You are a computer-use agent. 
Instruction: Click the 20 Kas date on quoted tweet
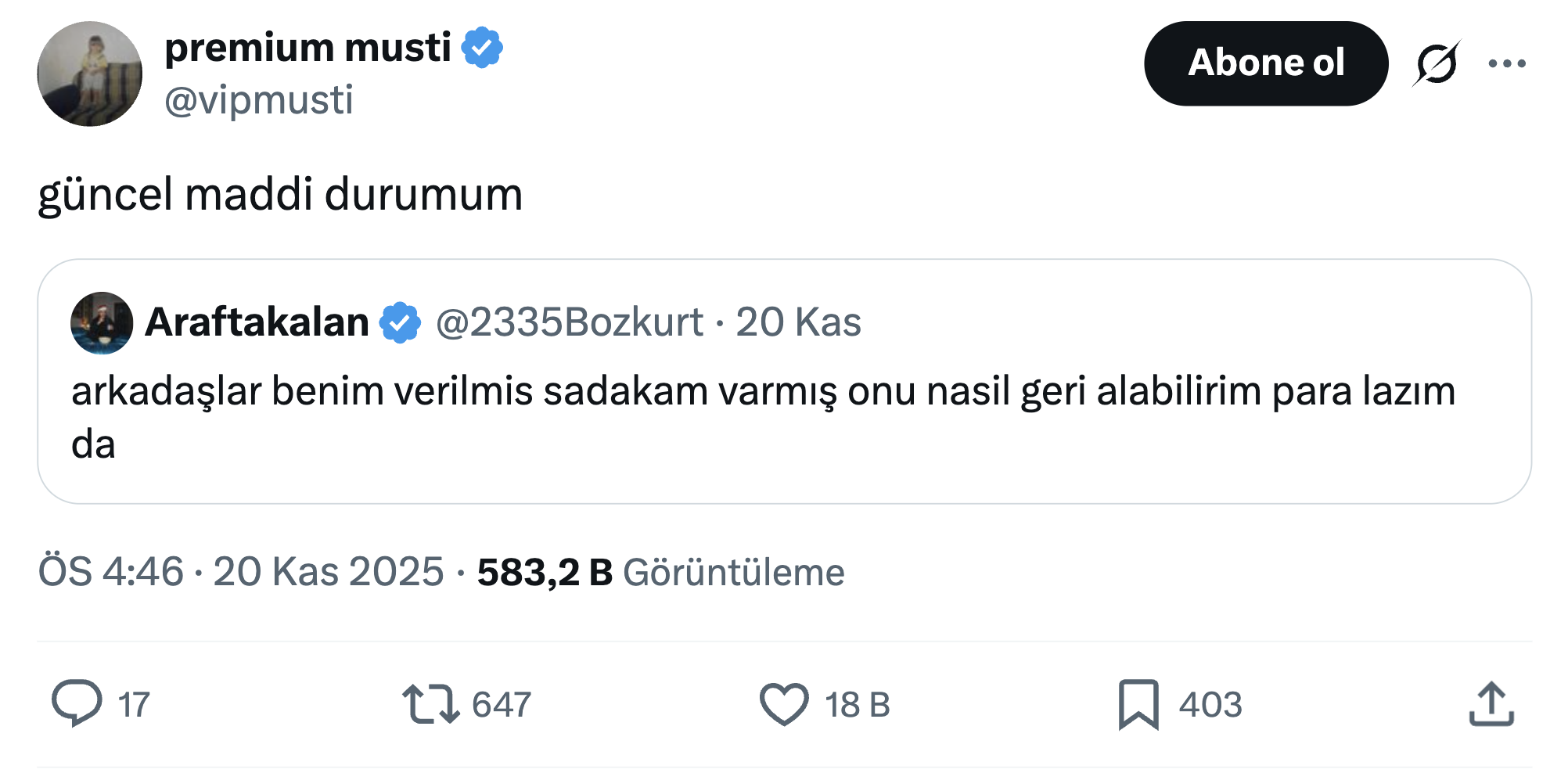(798, 322)
